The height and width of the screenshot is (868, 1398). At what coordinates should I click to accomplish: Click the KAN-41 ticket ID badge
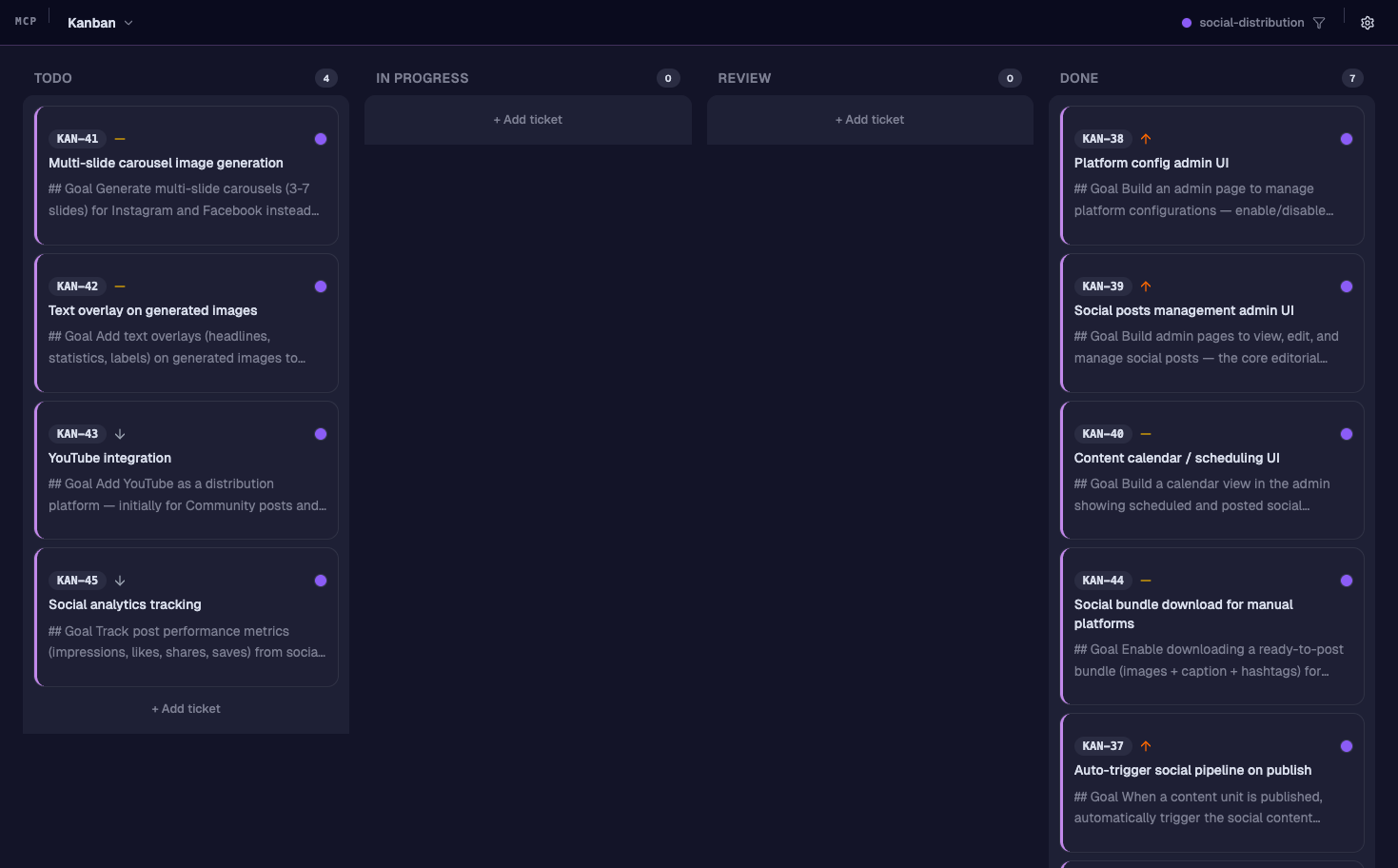(x=78, y=139)
